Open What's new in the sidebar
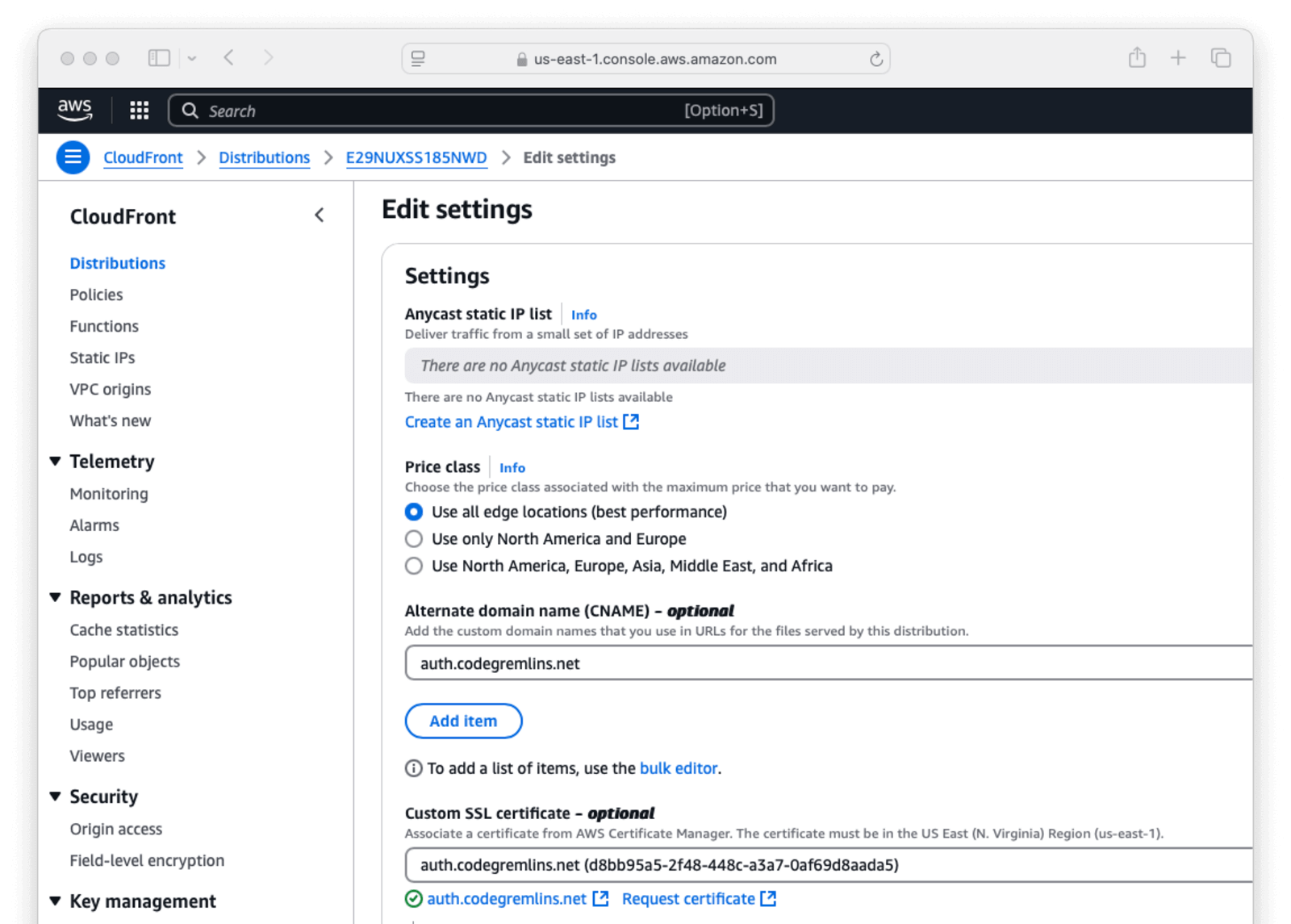 click(111, 420)
